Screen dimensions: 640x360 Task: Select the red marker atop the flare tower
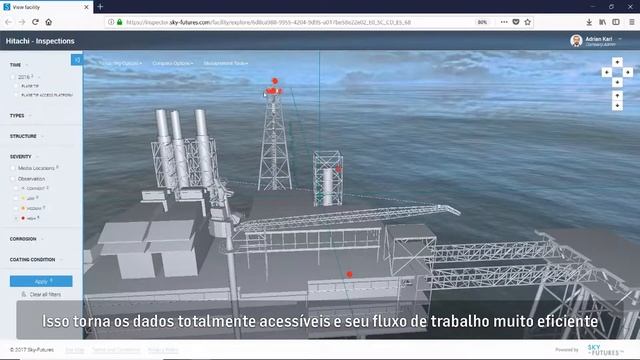tap(275, 81)
